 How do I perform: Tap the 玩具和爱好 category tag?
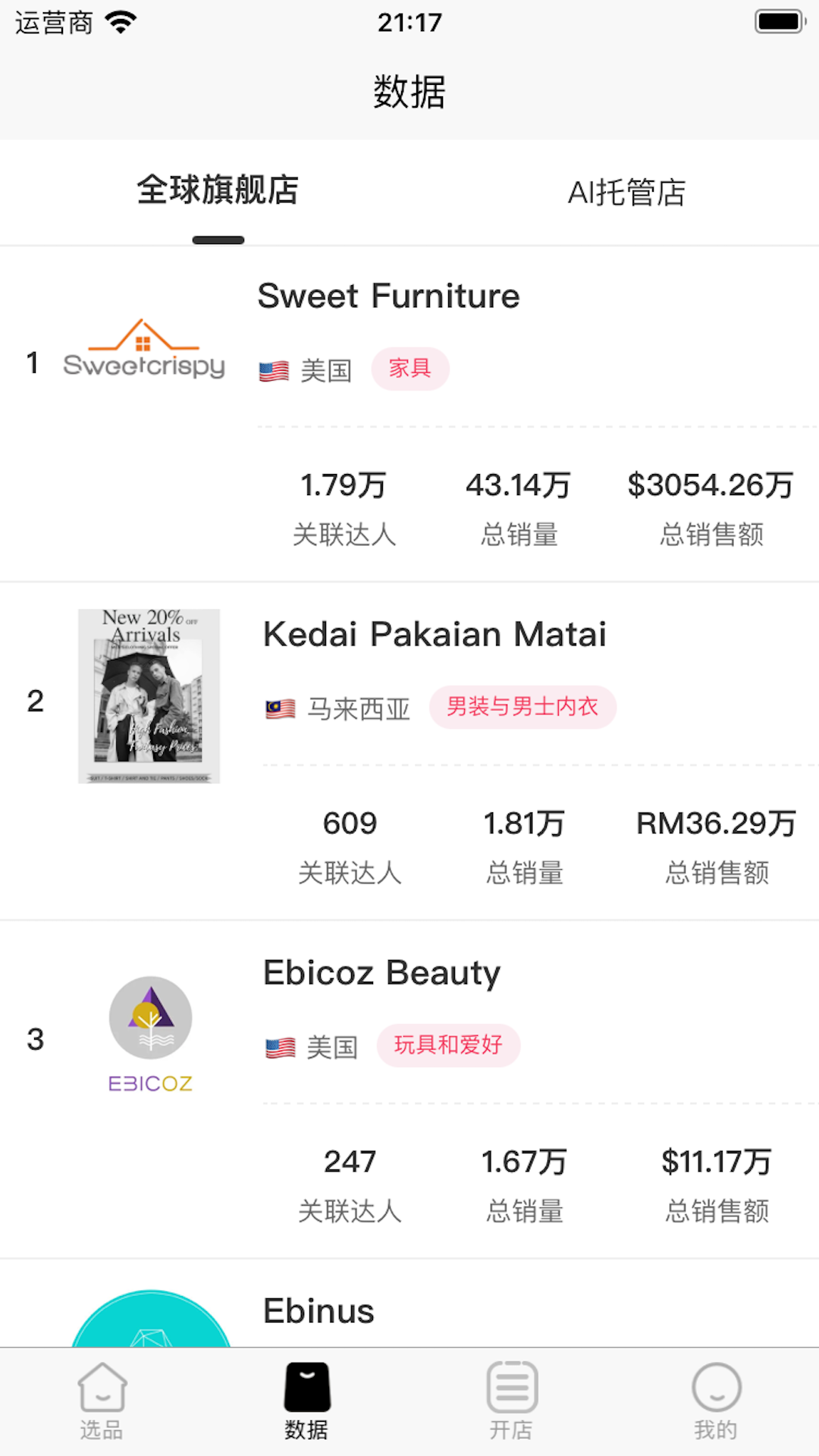448,1046
